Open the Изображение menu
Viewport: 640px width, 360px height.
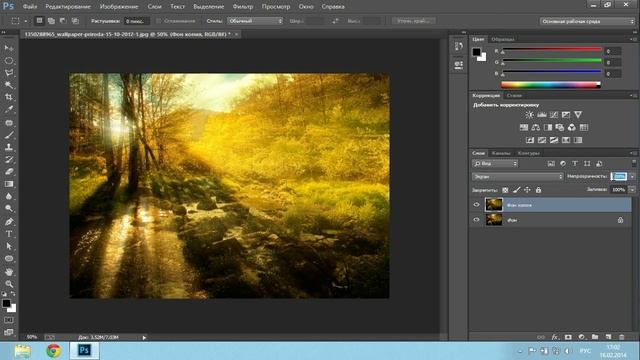point(119,7)
